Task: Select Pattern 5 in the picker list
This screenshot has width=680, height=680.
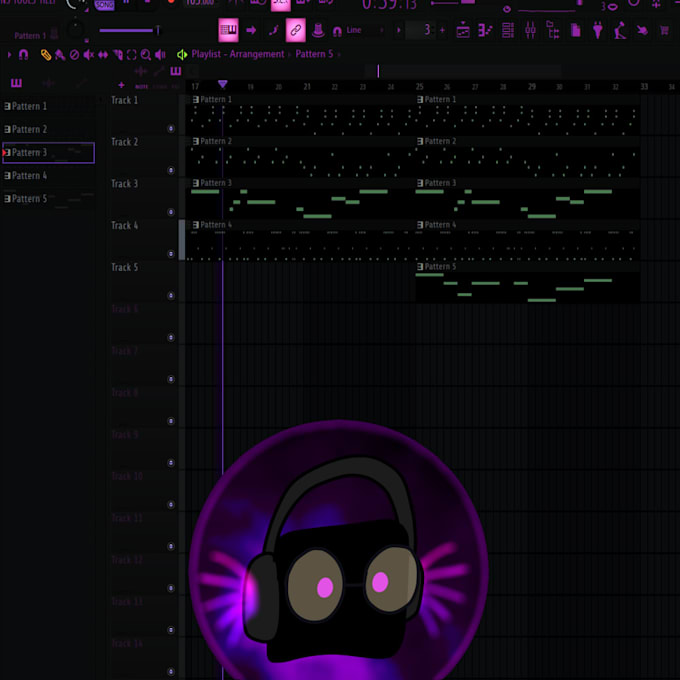Action: tap(49, 199)
